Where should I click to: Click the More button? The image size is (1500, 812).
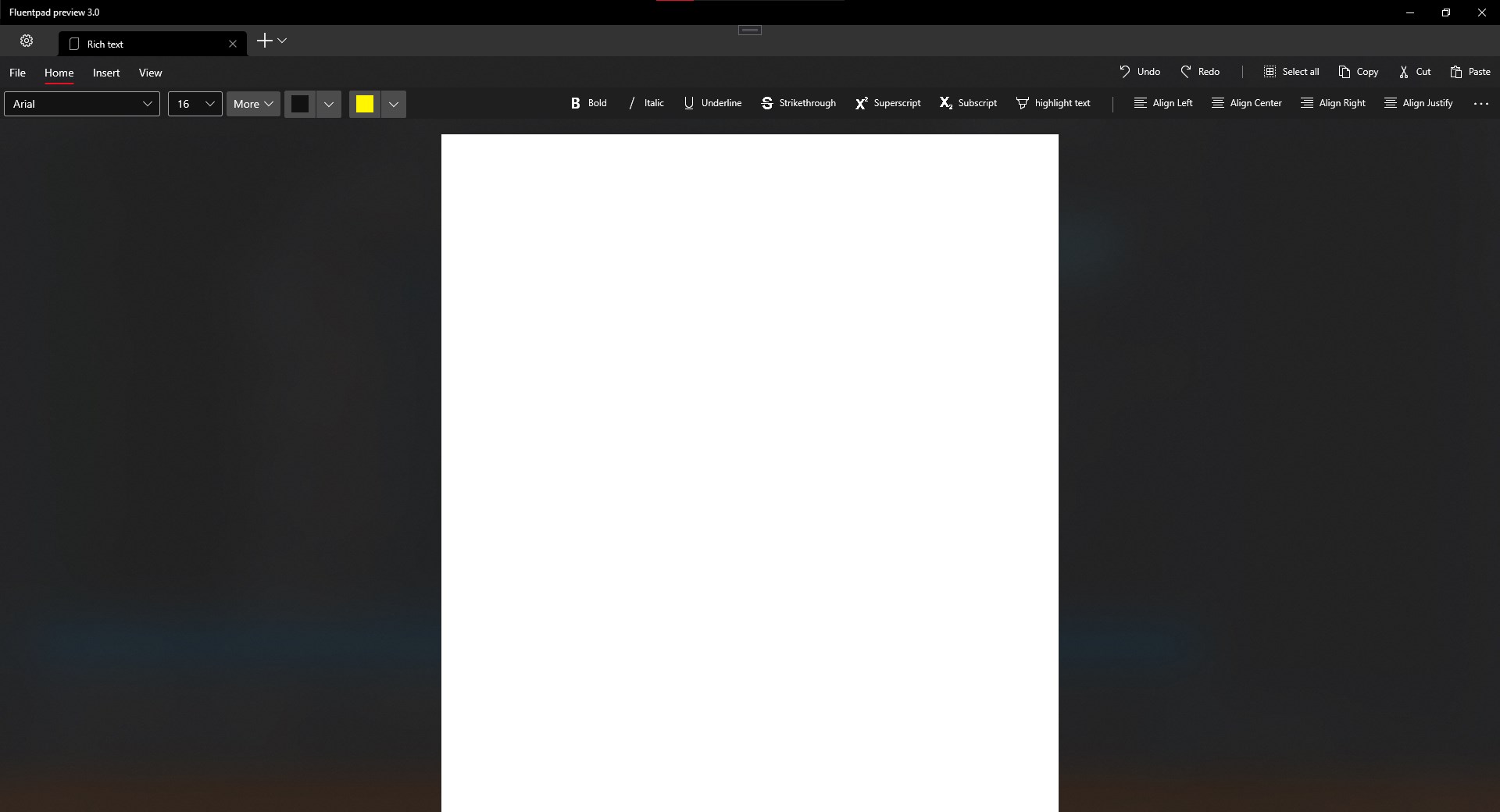pyautogui.click(x=253, y=104)
